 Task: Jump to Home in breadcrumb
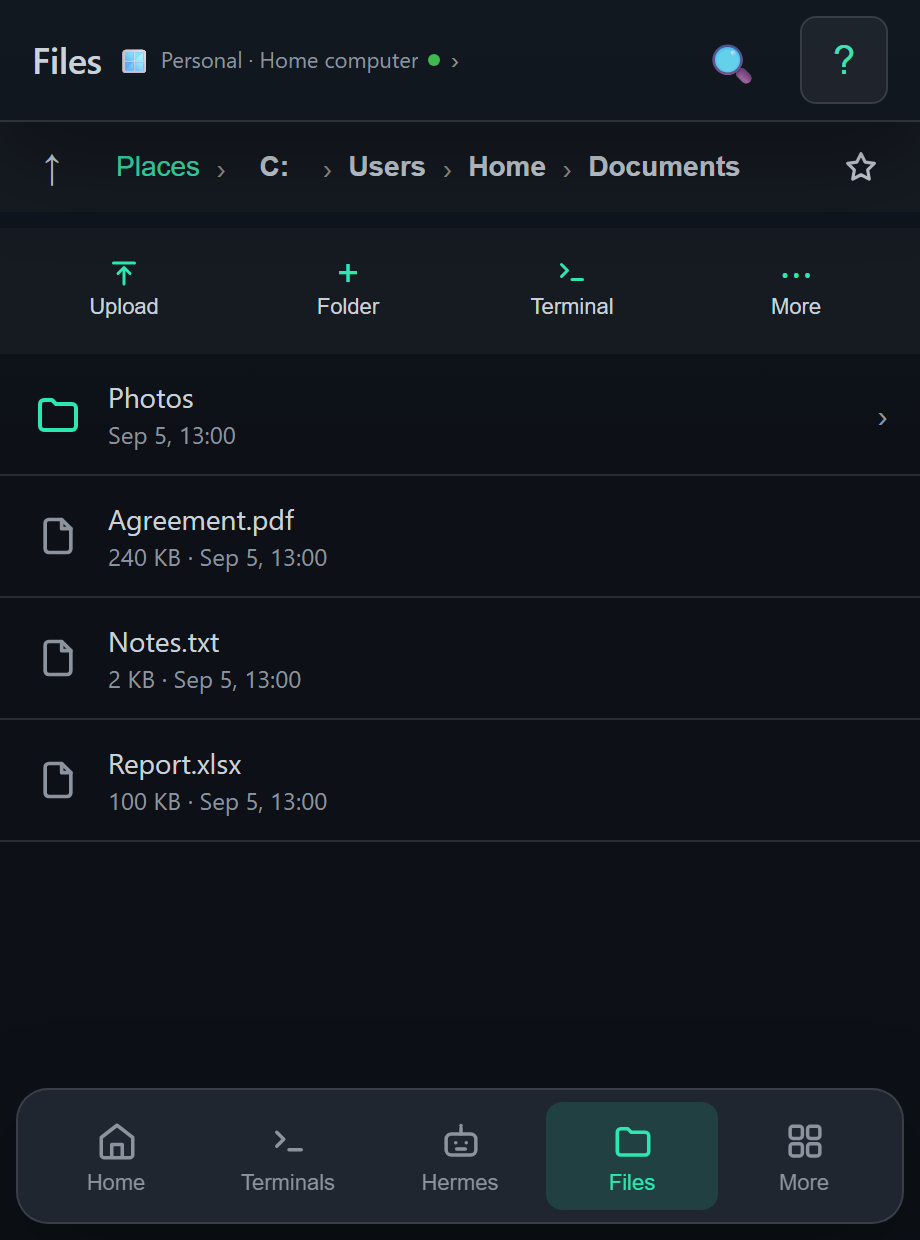point(507,167)
